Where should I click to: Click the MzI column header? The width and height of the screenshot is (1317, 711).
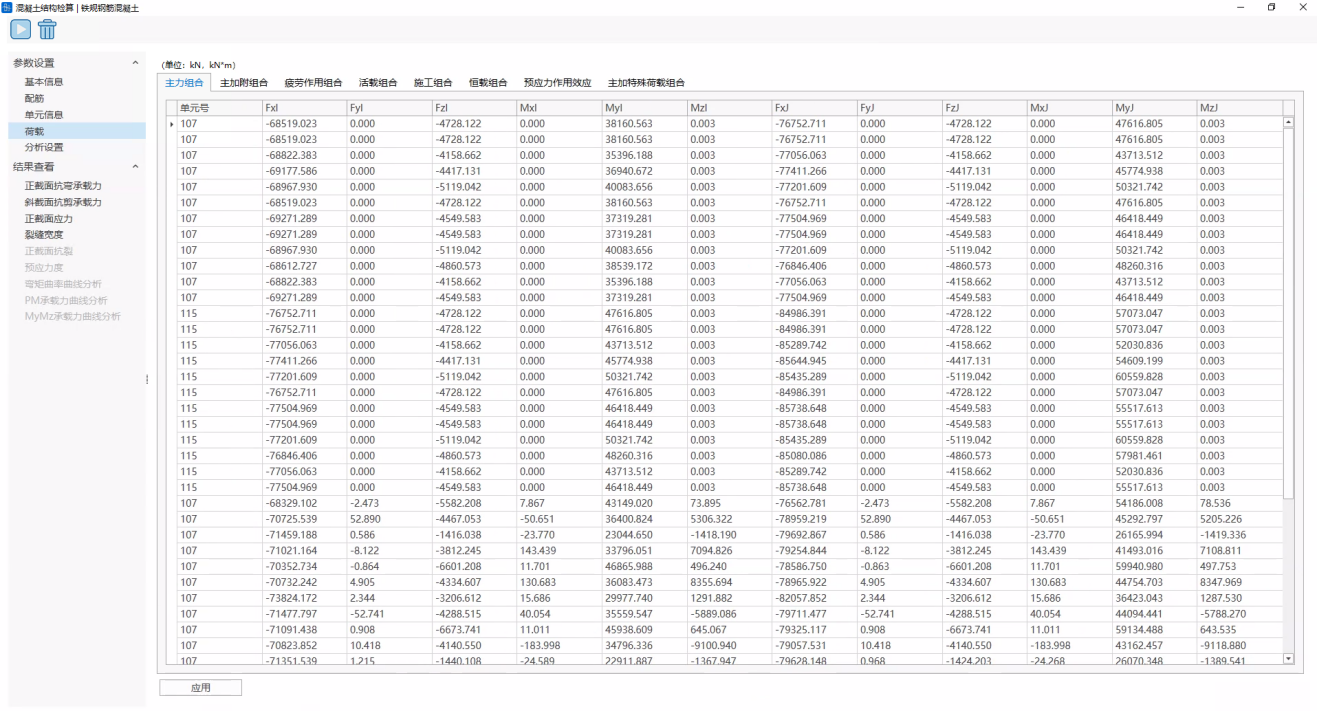[x=729, y=107]
